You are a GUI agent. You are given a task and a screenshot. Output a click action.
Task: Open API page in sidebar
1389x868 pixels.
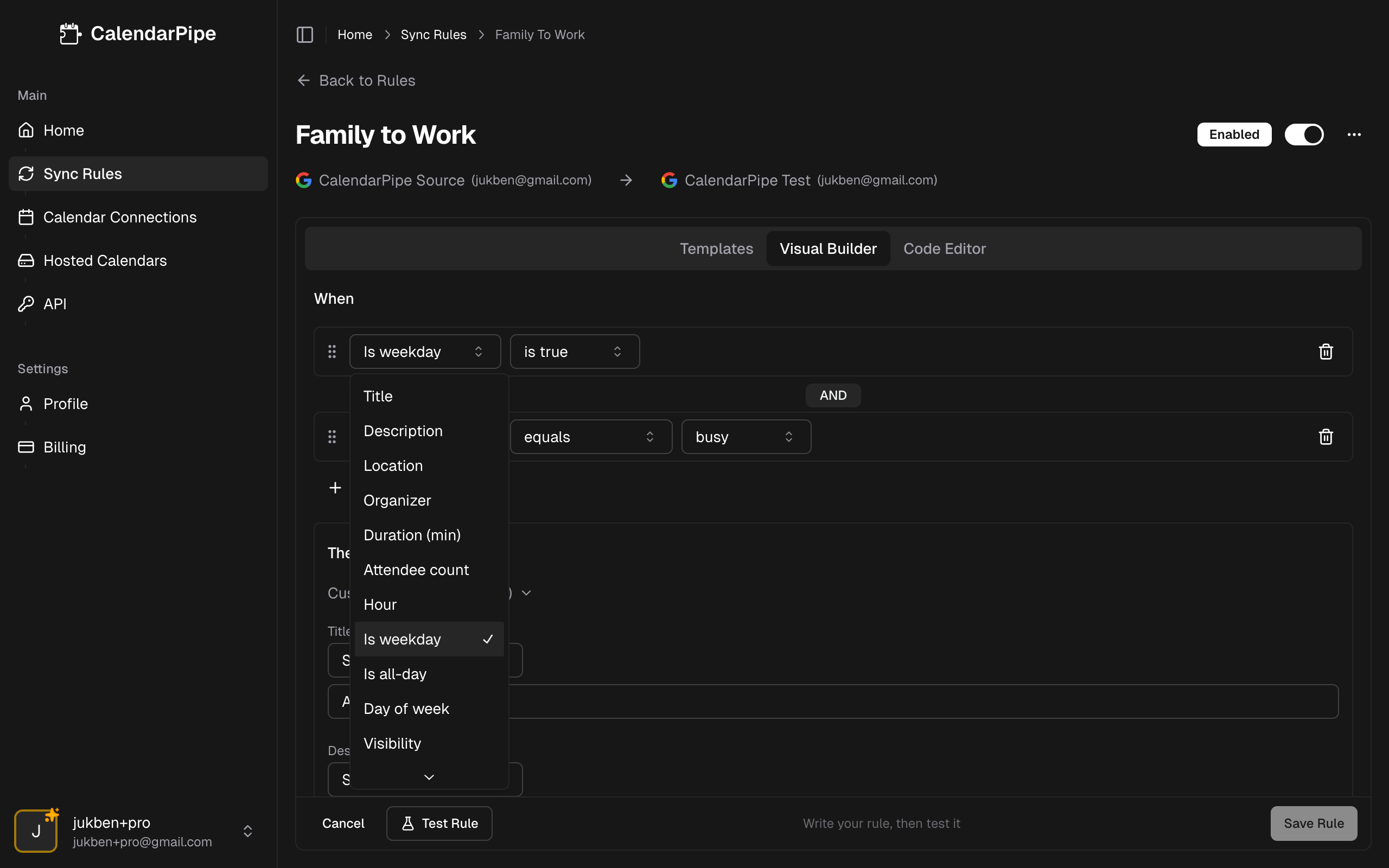138,304
